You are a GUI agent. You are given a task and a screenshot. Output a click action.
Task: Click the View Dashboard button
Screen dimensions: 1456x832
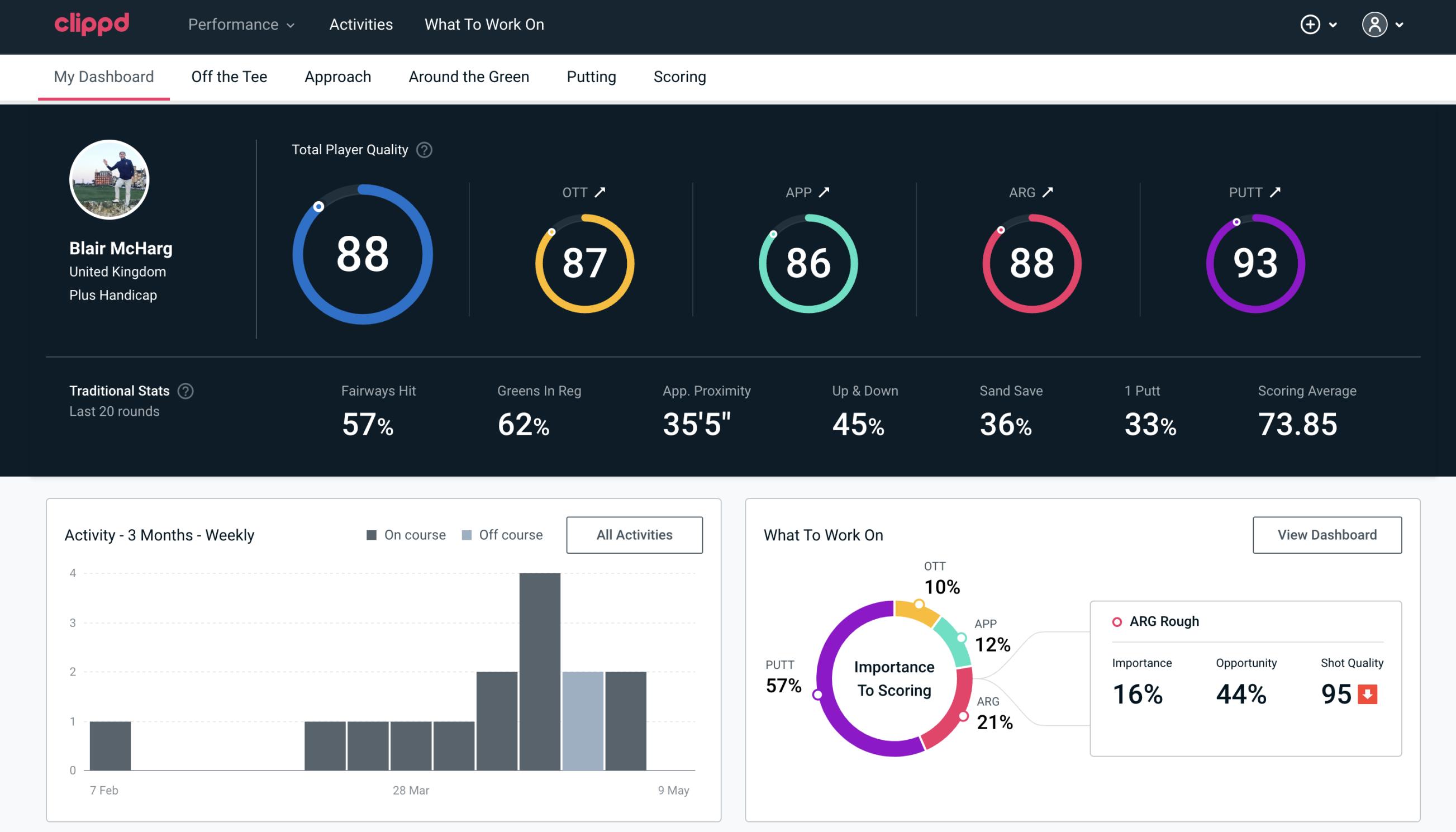[1326, 534]
